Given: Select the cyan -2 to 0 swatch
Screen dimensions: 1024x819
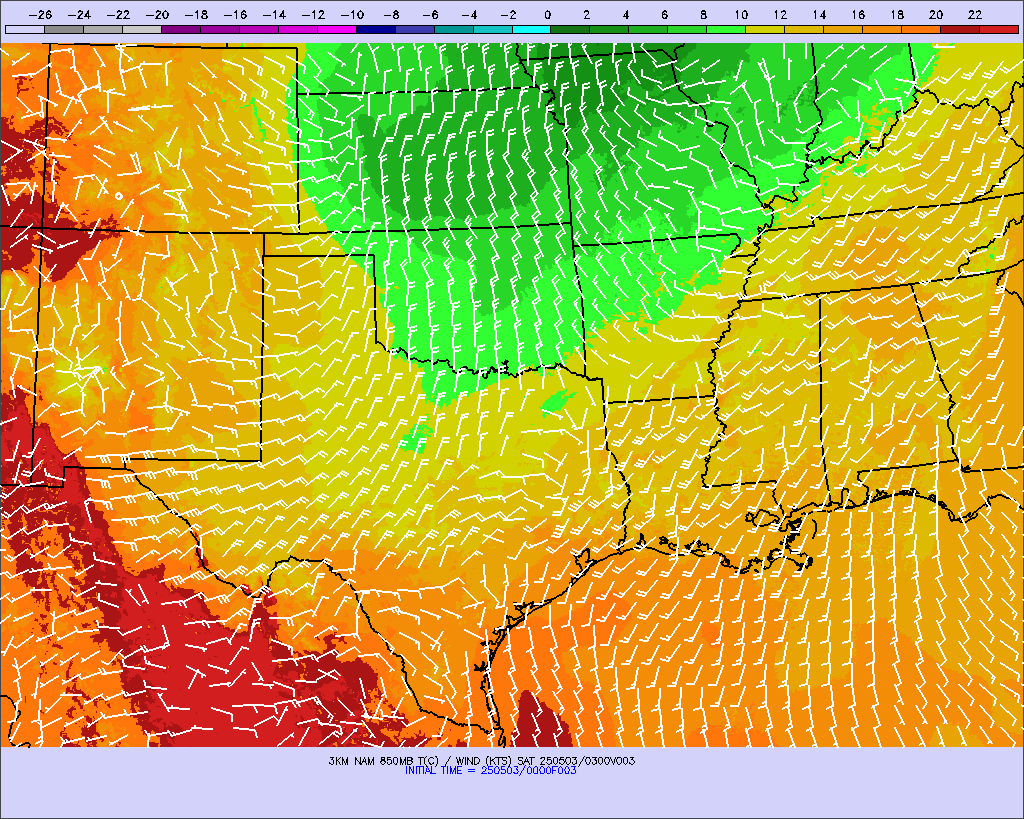Looking at the screenshot, I should [x=532, y=29].
